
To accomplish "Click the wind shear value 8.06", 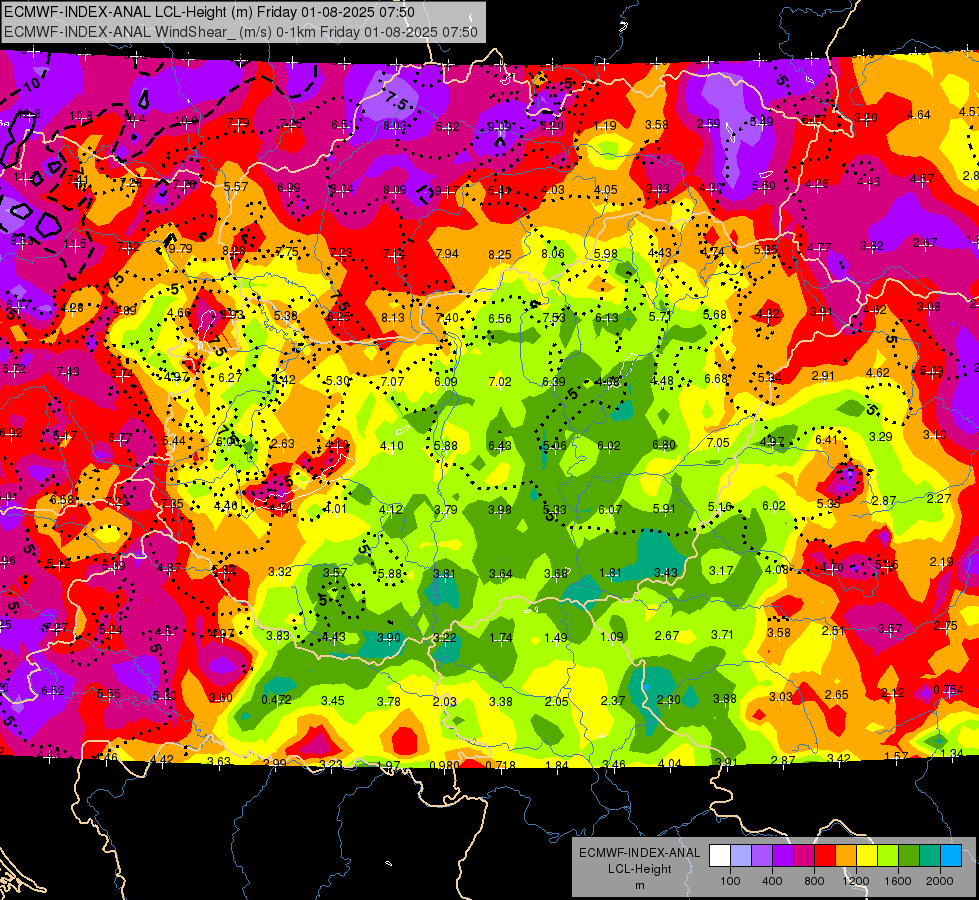I will pyautogui.click(x=553, y=253).
